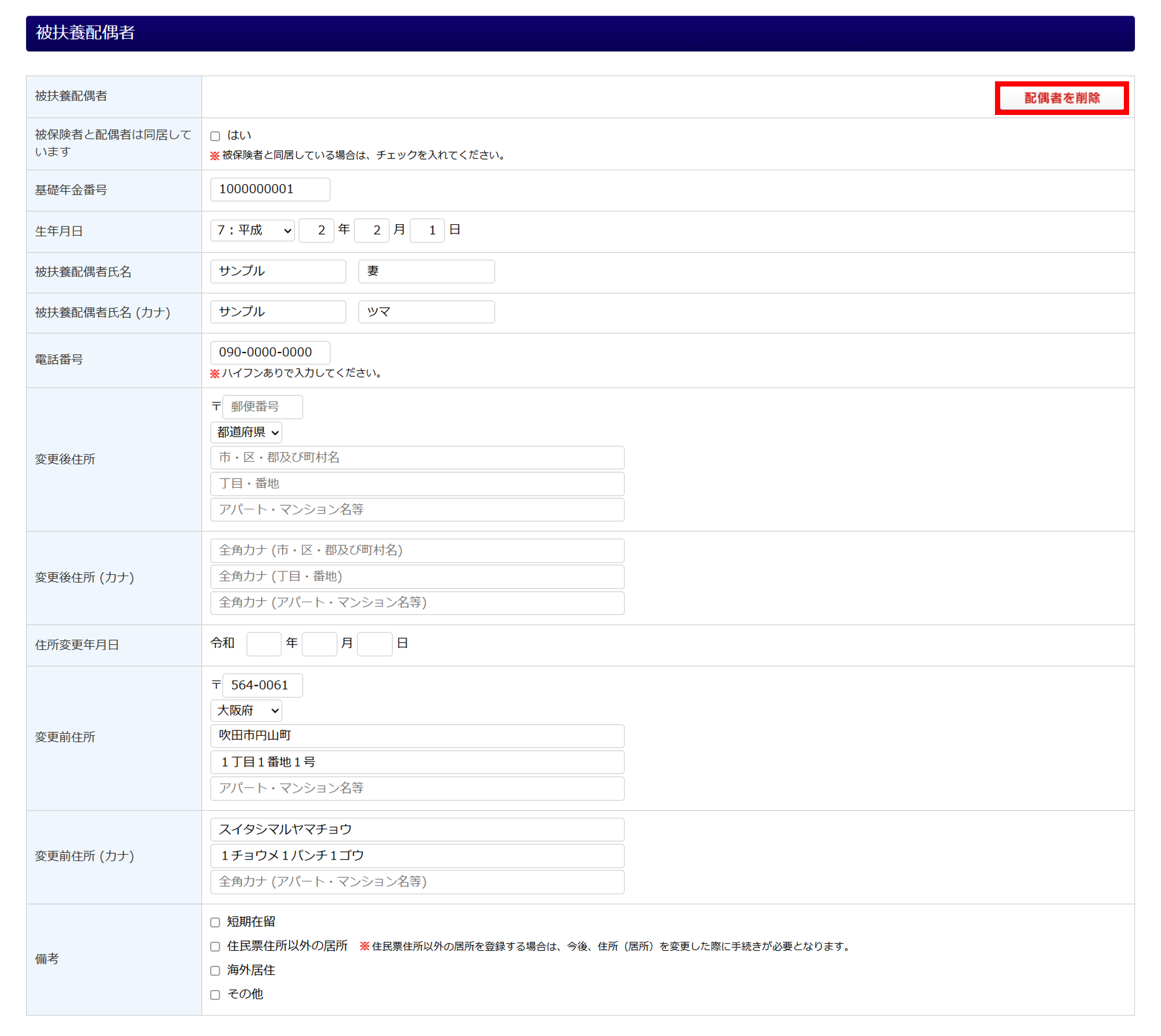Click the kana first name ツマ field
The height and width of the screenshot is (1036, 1161).
427,312
